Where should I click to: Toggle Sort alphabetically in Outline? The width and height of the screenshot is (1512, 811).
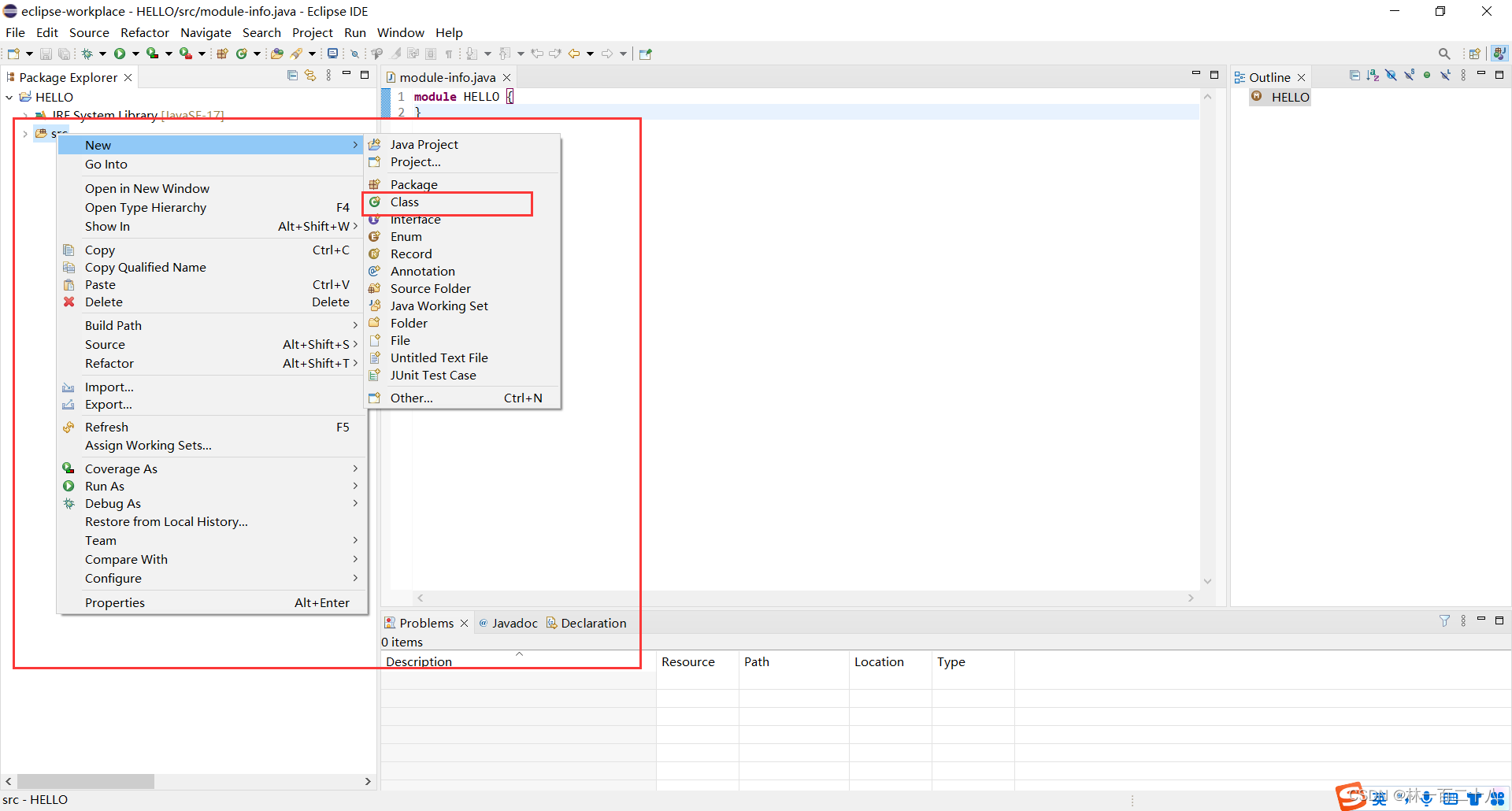pyautogui.click(x=1373, y=76)
